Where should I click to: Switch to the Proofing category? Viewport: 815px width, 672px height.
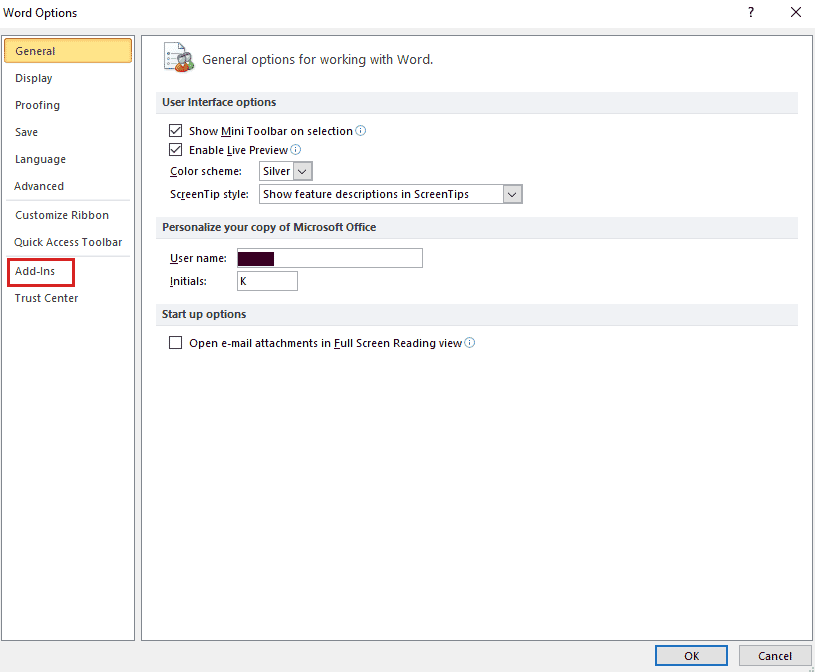click(x=37, y=105)
